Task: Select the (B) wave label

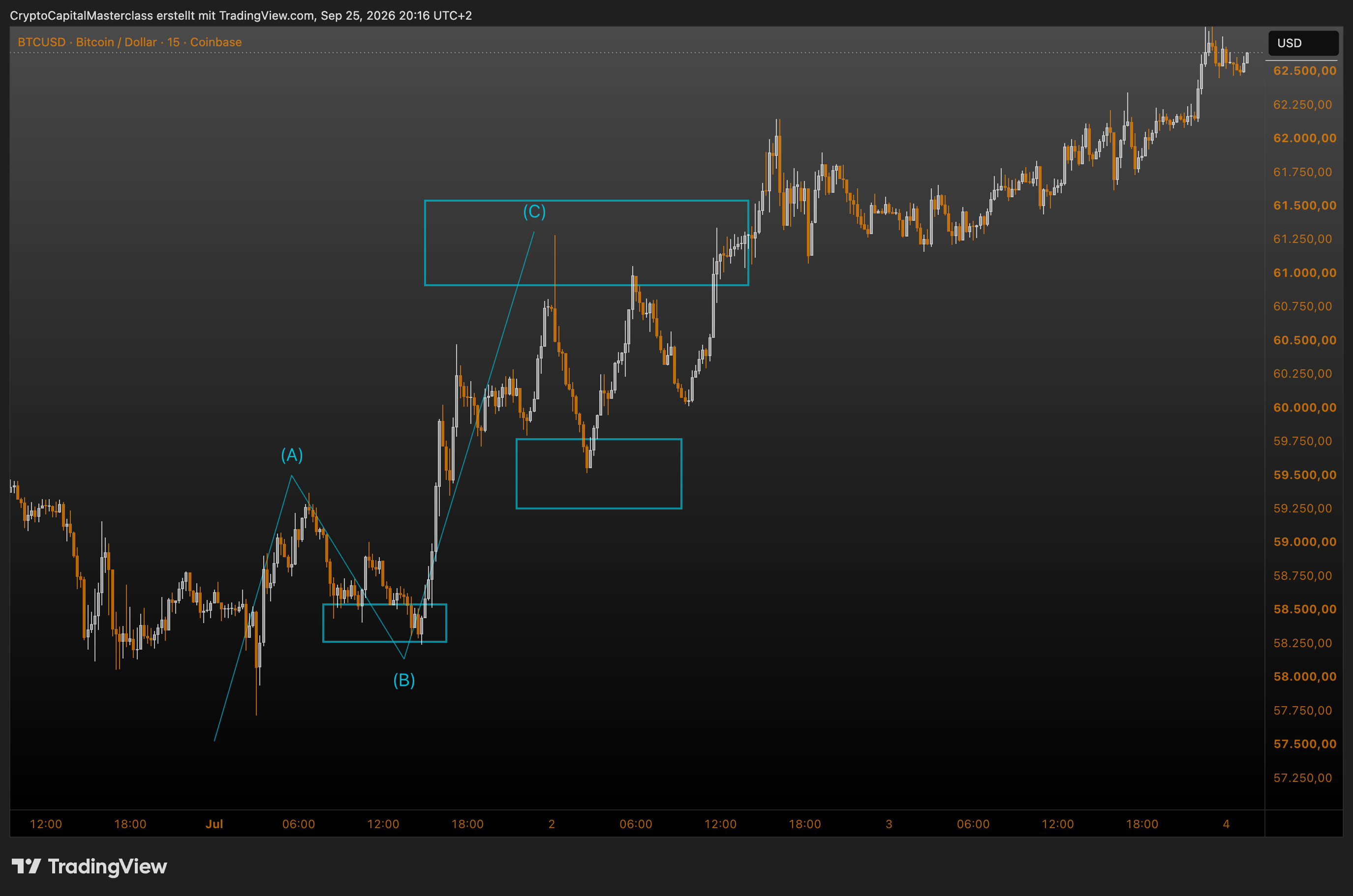Action: [404, 680]
